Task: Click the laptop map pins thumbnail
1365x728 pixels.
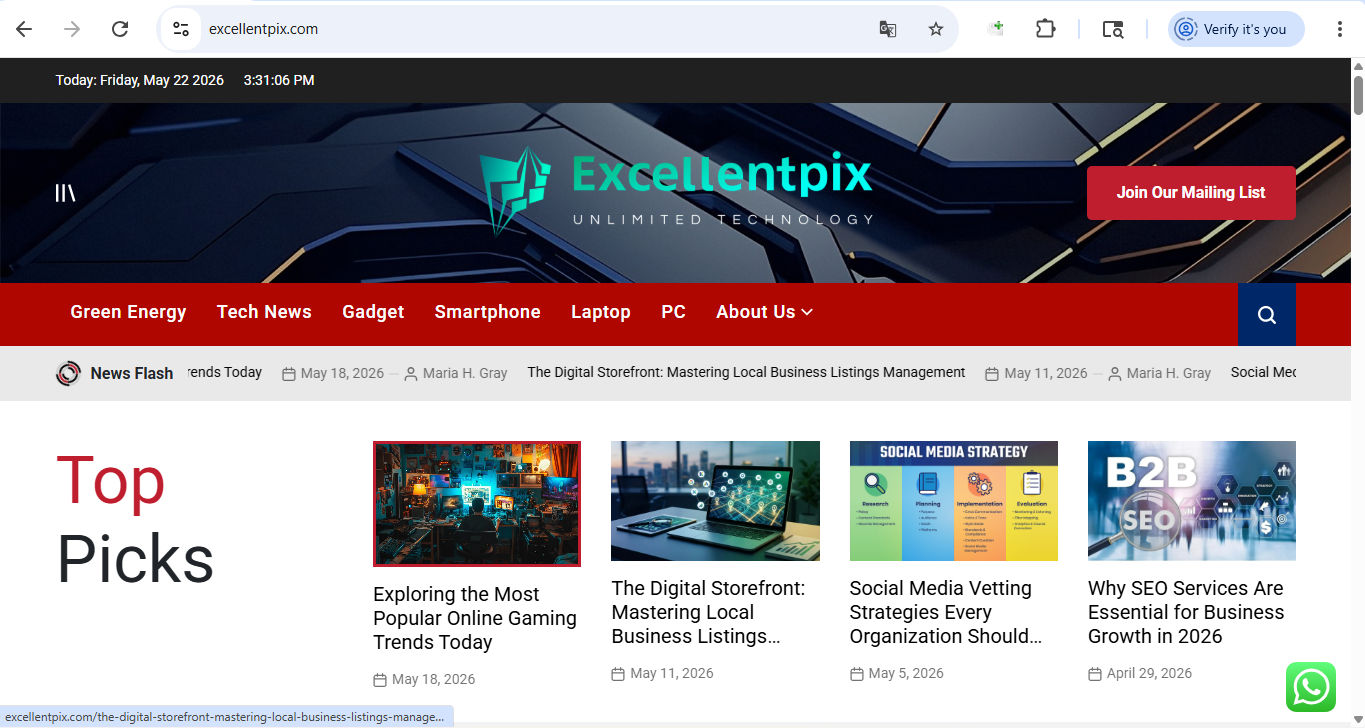Action: (x=715, y=501)
